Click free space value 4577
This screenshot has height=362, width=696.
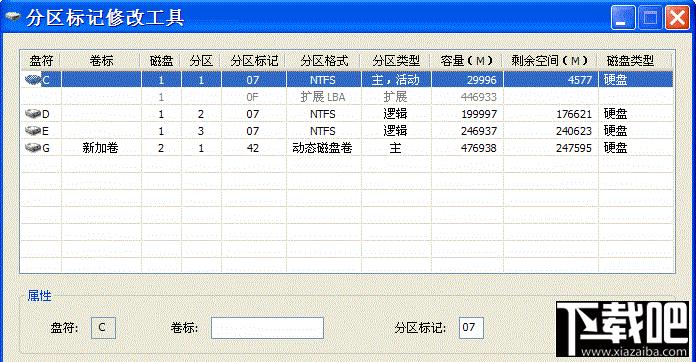[x=580, y=80]
